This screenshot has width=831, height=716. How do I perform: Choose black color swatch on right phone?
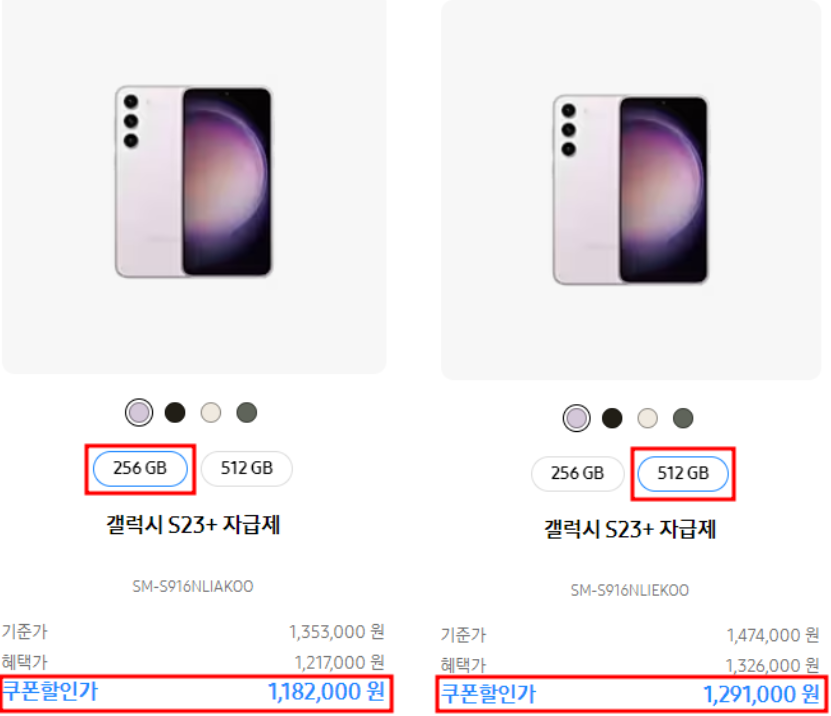[612, 418]
